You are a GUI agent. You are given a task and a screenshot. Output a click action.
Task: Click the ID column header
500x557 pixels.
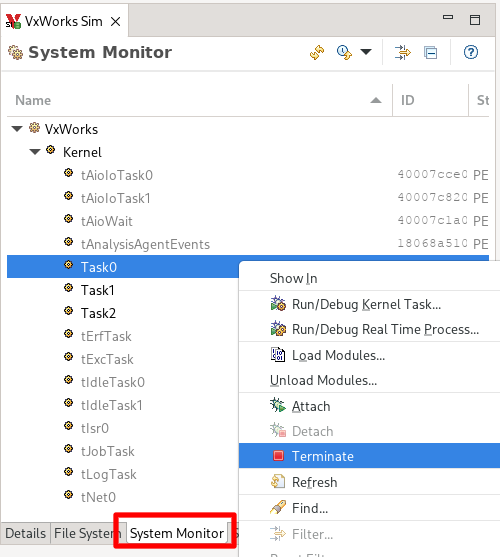click(x=430, y=101)
